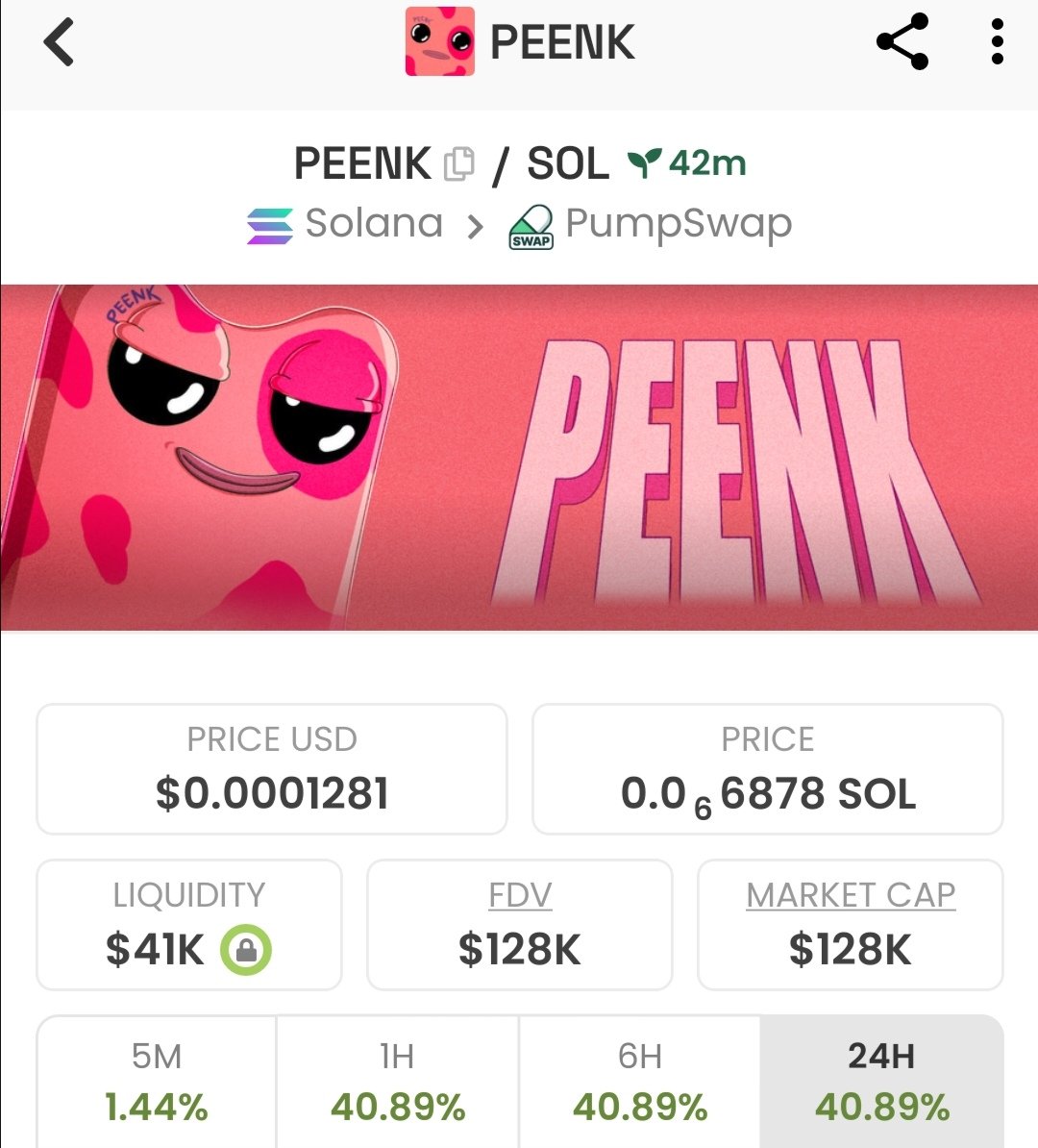Tap the PEENK banner image
The image size is (1038, 1148).
click(x=519, y=458)
